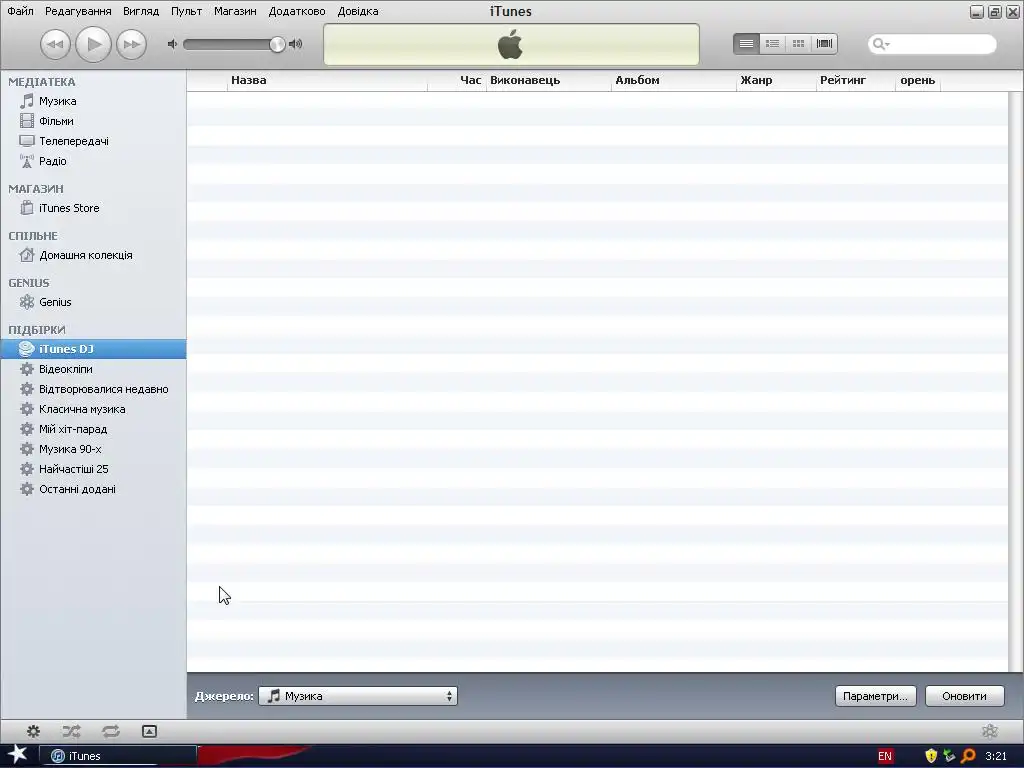
Task: Click the iTunes taskbar button
Action: 118,756
